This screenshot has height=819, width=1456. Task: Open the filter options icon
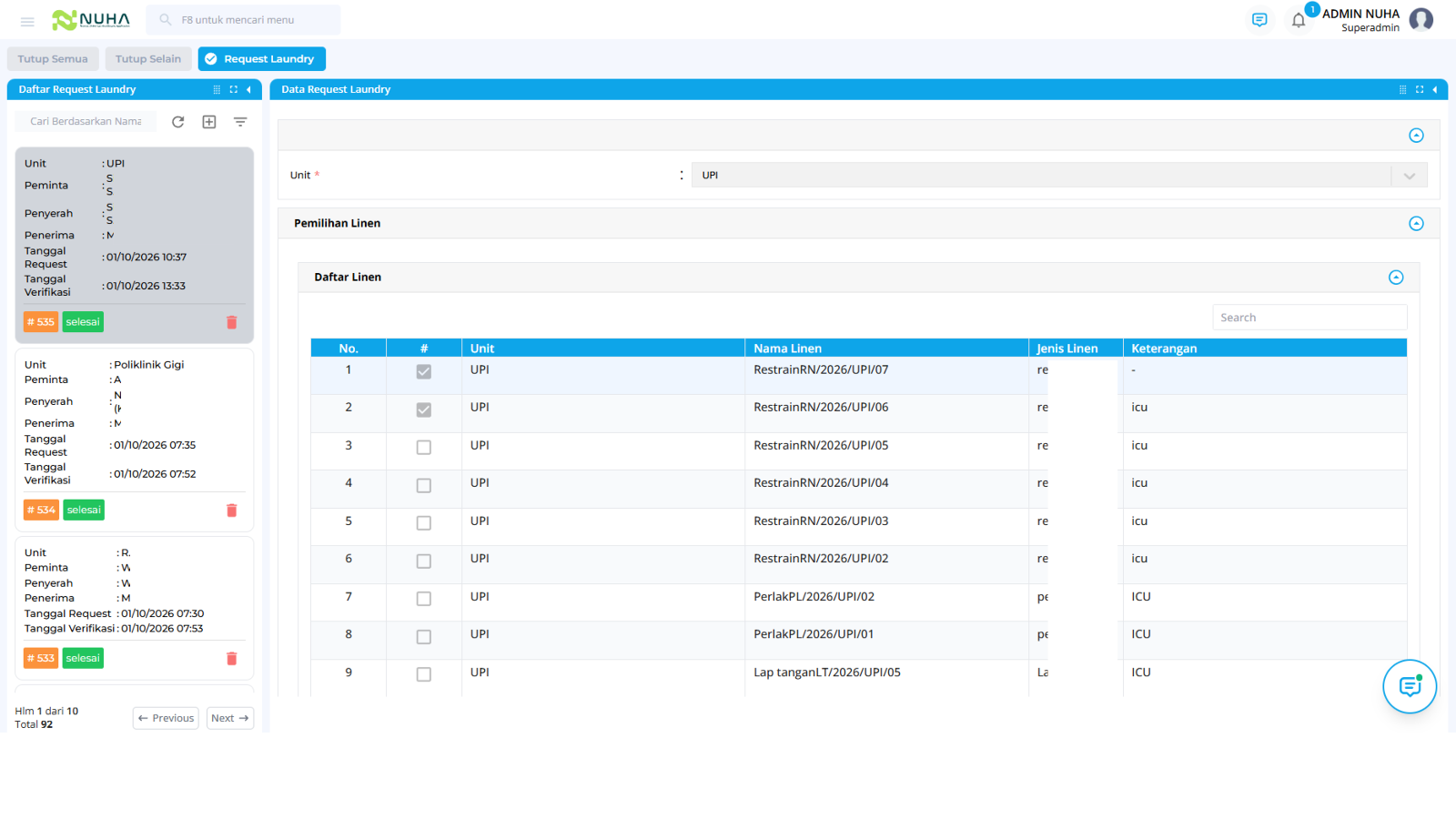click(240, 122)
